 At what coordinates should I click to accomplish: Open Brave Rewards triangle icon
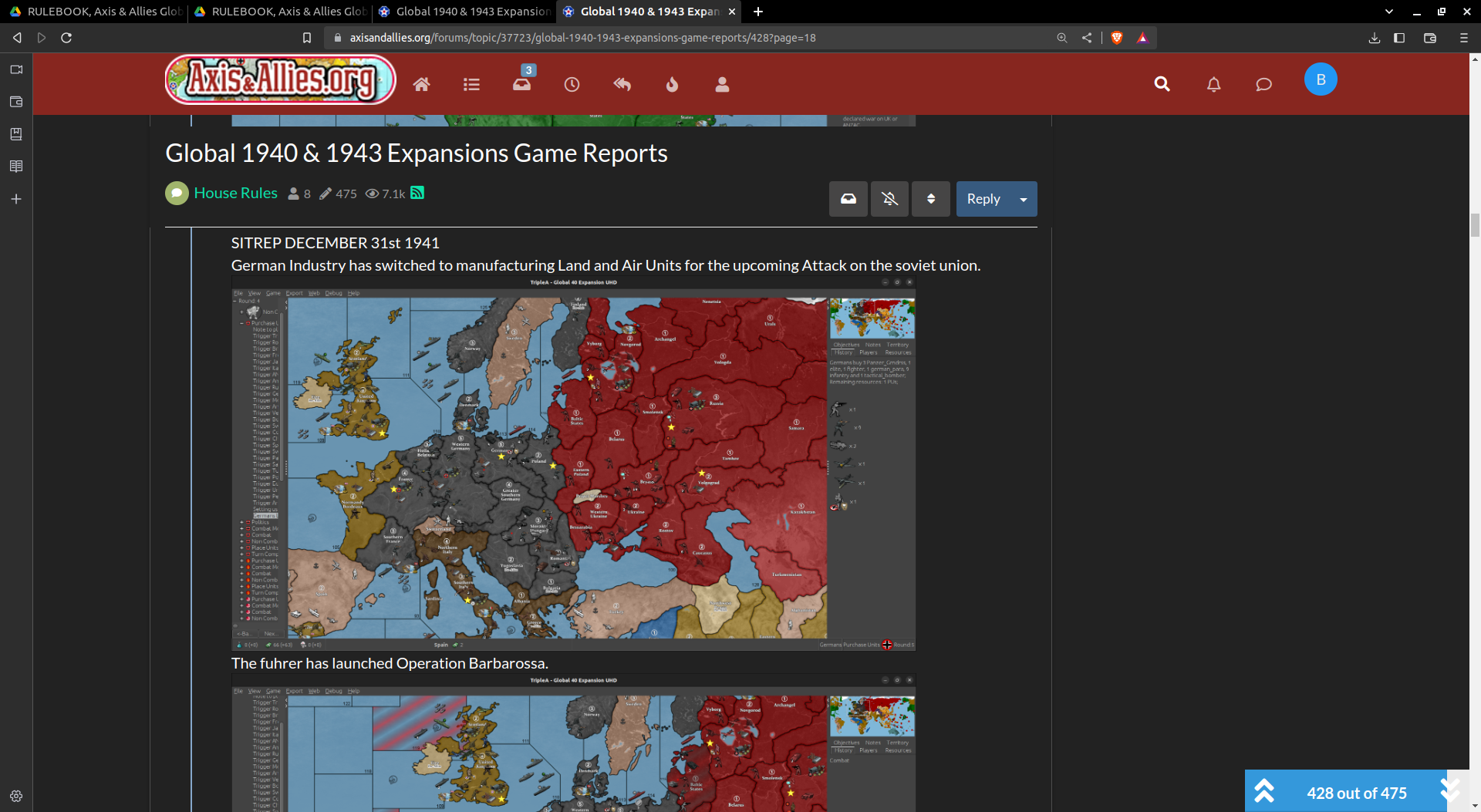1142,38
